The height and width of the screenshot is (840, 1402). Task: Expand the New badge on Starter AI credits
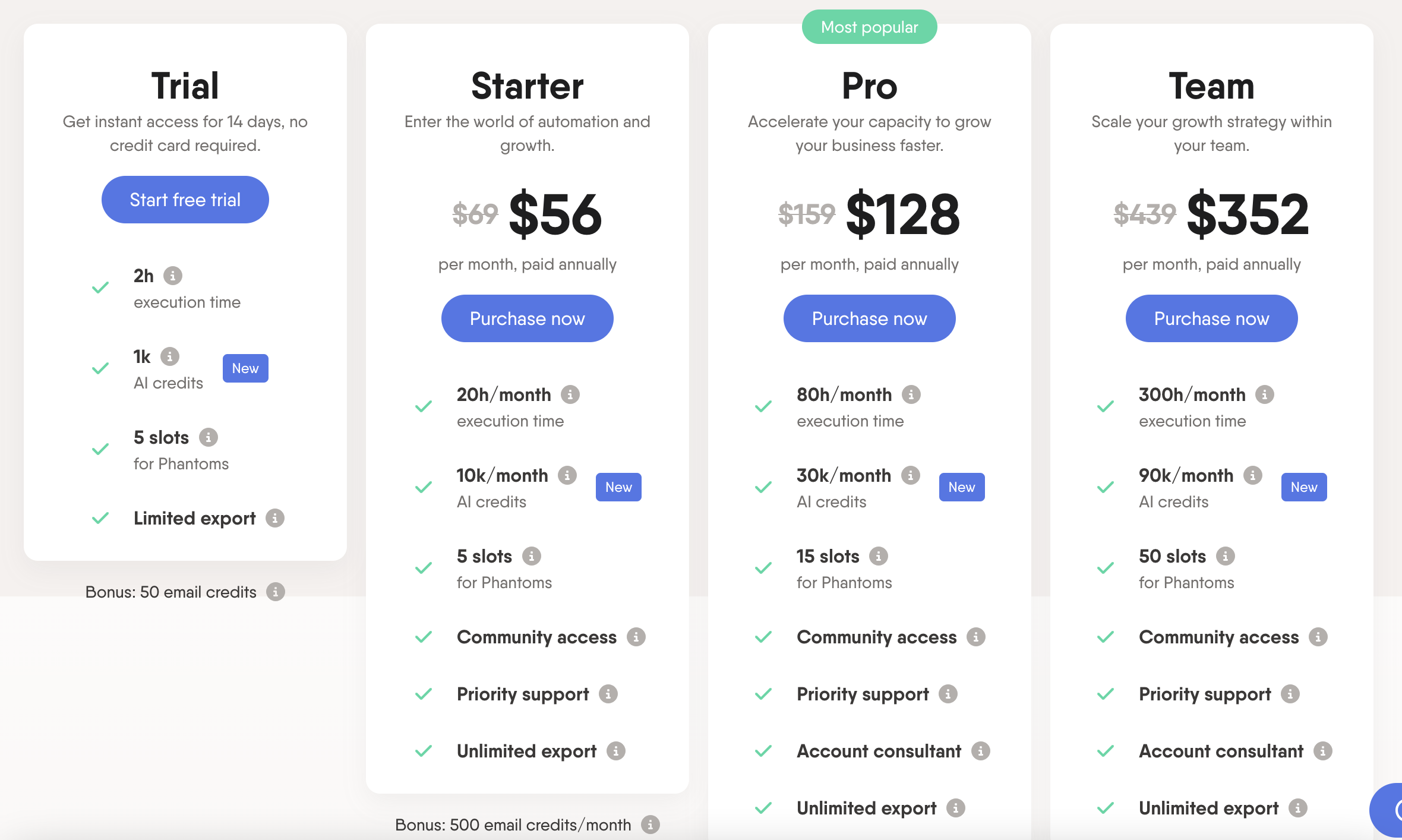[619, 487]
